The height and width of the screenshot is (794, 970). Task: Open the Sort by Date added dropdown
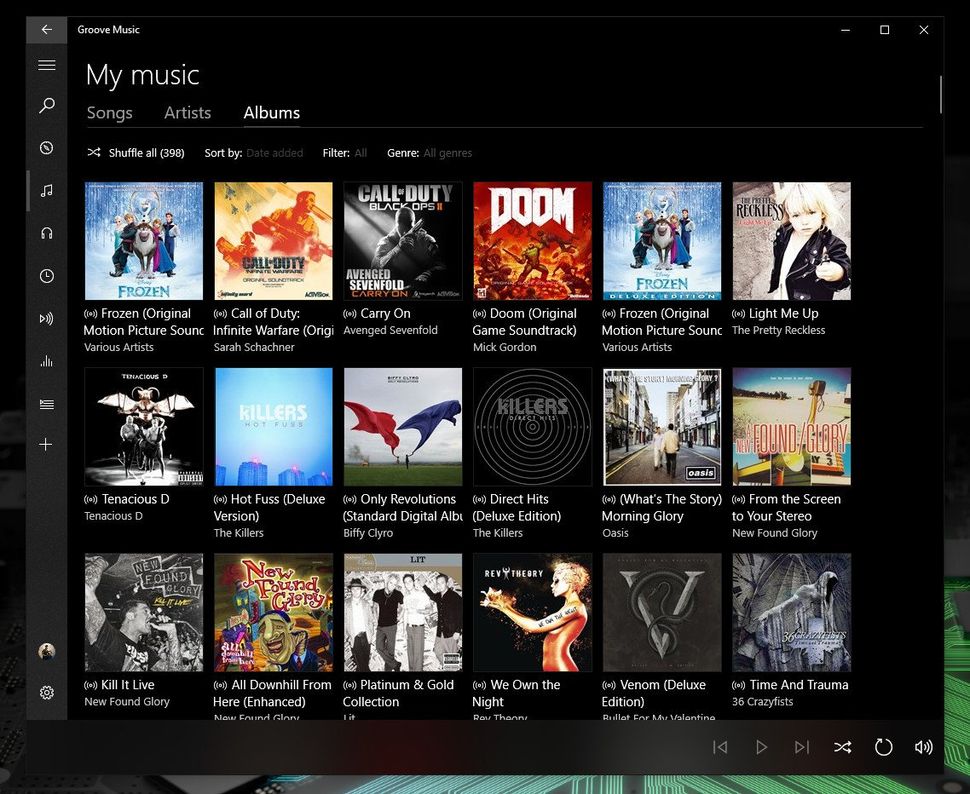[274, 152]
